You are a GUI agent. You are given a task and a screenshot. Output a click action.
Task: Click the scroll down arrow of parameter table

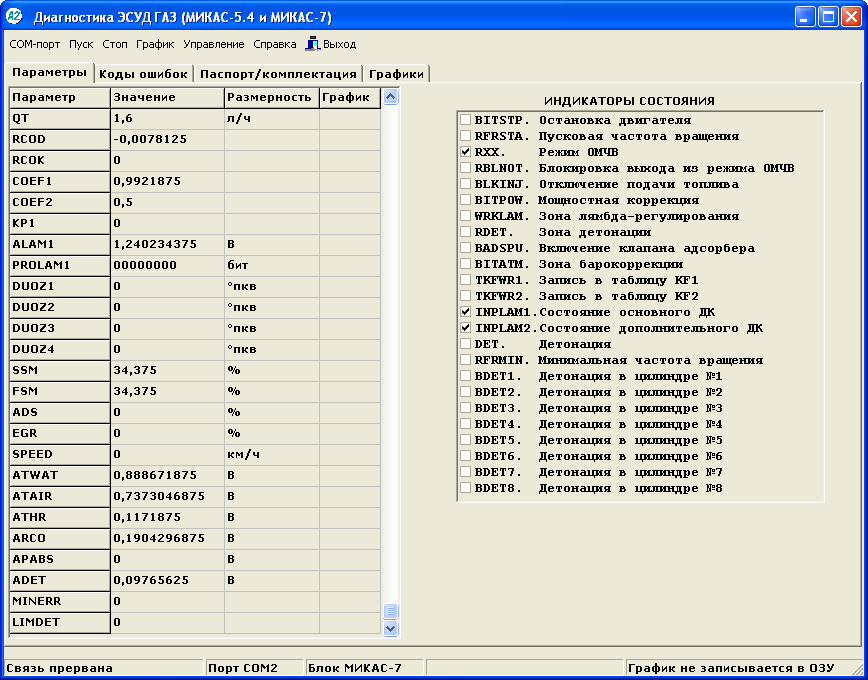tap(391, 628)
